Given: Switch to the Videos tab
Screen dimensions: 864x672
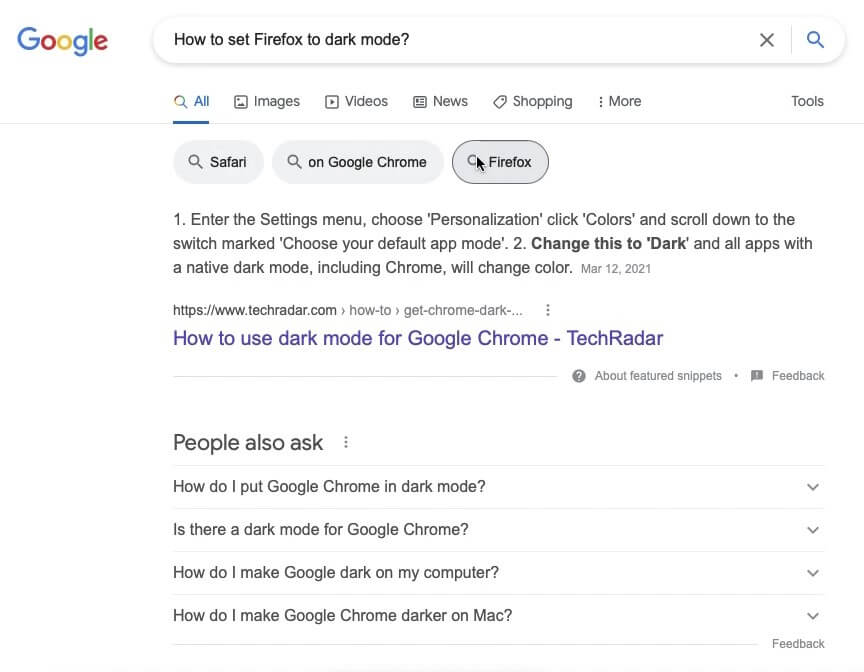Looking at the screenshot, I should click(x=357, y=101).
